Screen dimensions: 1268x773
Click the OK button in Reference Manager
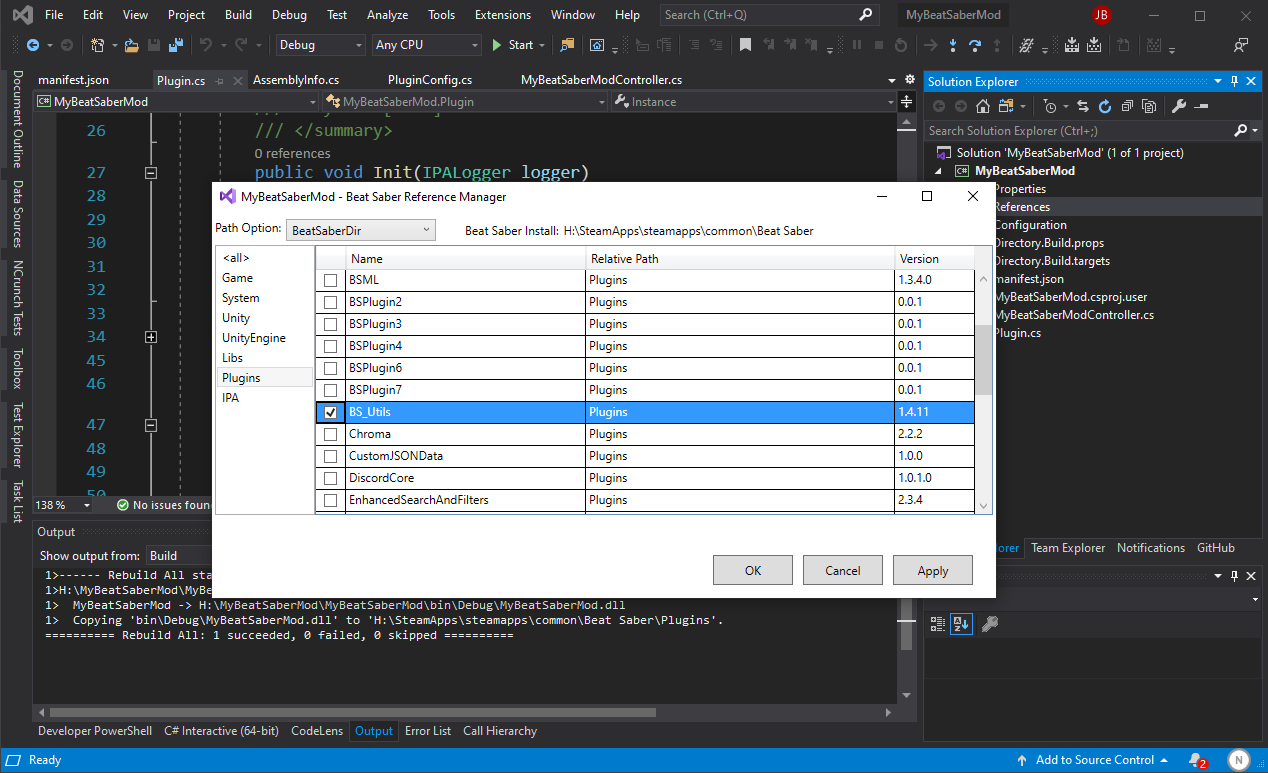click(x=753, y=570)
